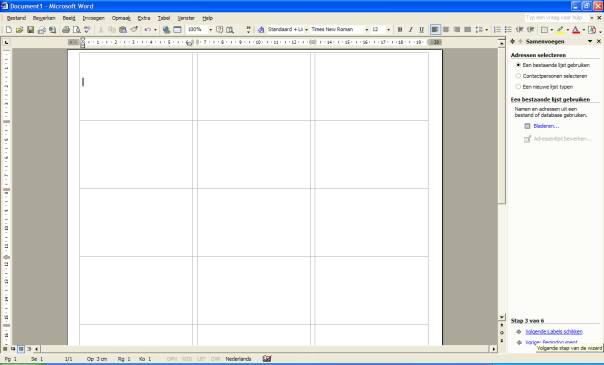Viewport: 604px width, 365px height.
Task: Expand the 100% zoom dropdown
Action: (x=210, y=30)
